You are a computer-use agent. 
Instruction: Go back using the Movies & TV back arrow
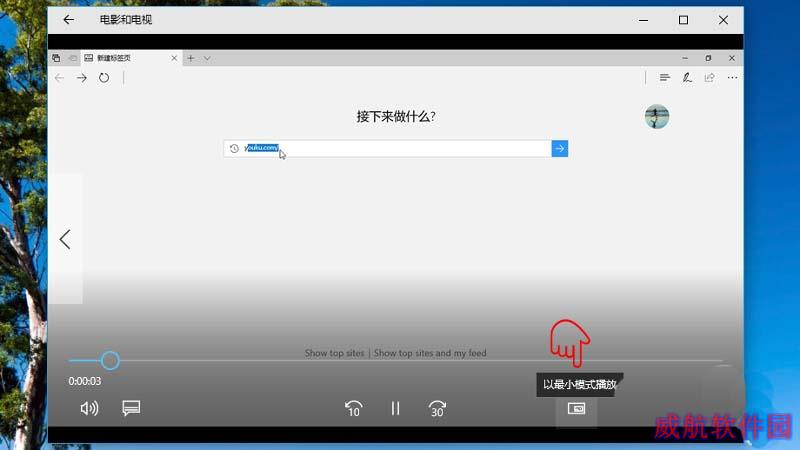[x=68, y=20]
